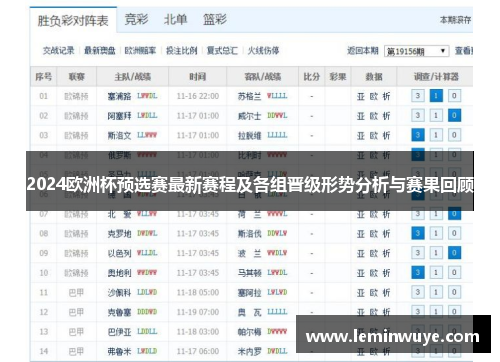Toggle the selected 3 box in the 克罗地 row
This screenshot has height=362, width=500.
(418, 233)
